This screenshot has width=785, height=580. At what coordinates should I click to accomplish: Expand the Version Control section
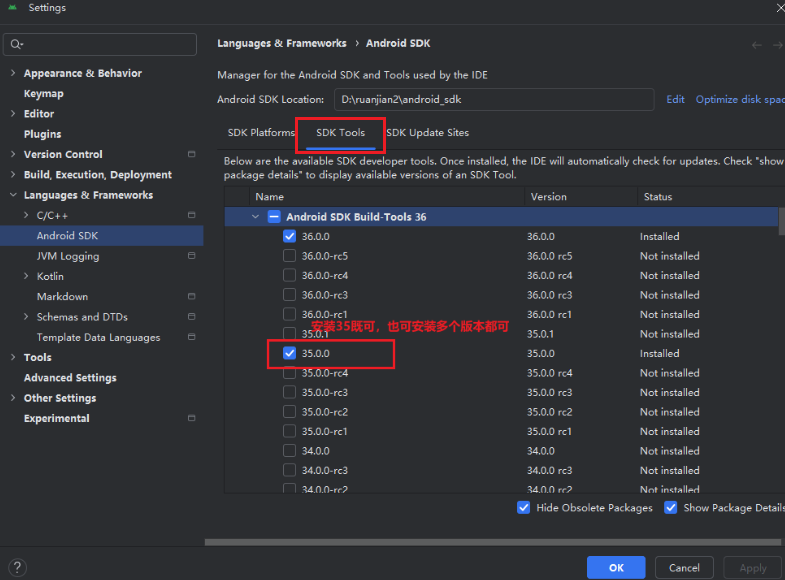13,154
